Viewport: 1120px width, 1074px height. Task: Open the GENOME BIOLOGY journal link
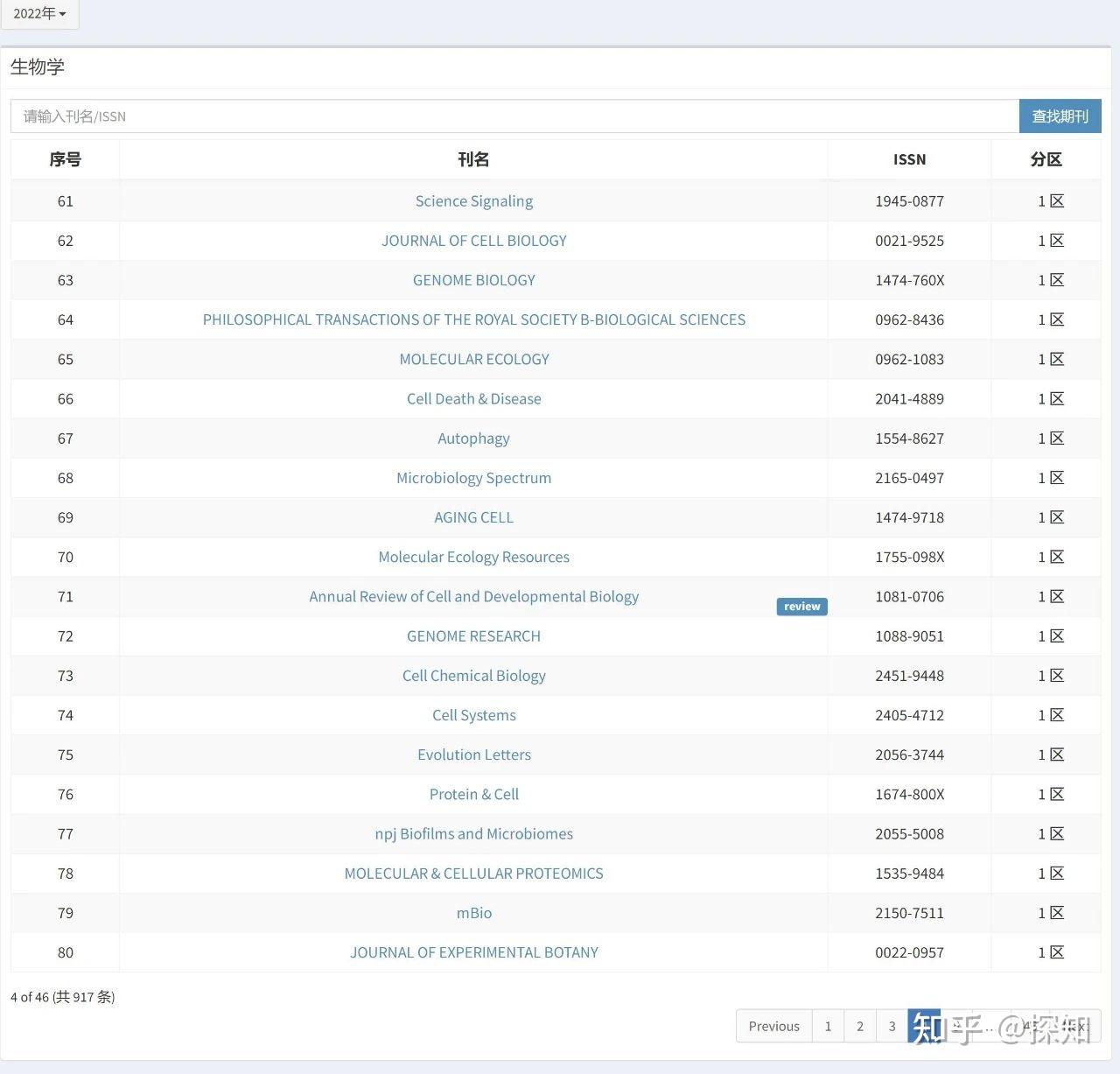click(474, 280)
